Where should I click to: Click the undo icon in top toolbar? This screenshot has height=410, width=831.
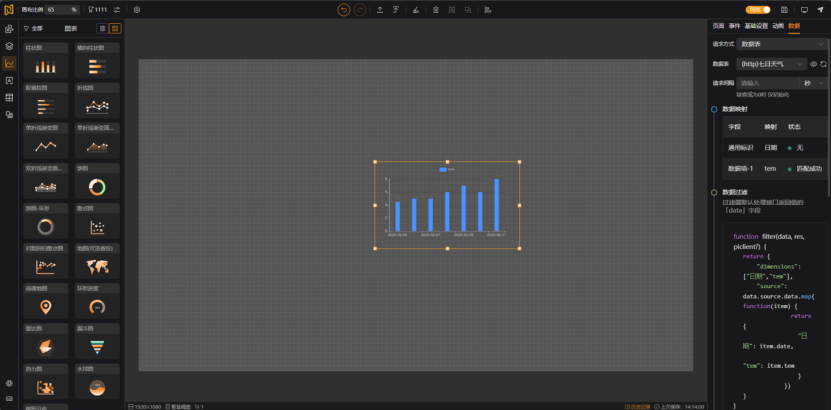343,10
